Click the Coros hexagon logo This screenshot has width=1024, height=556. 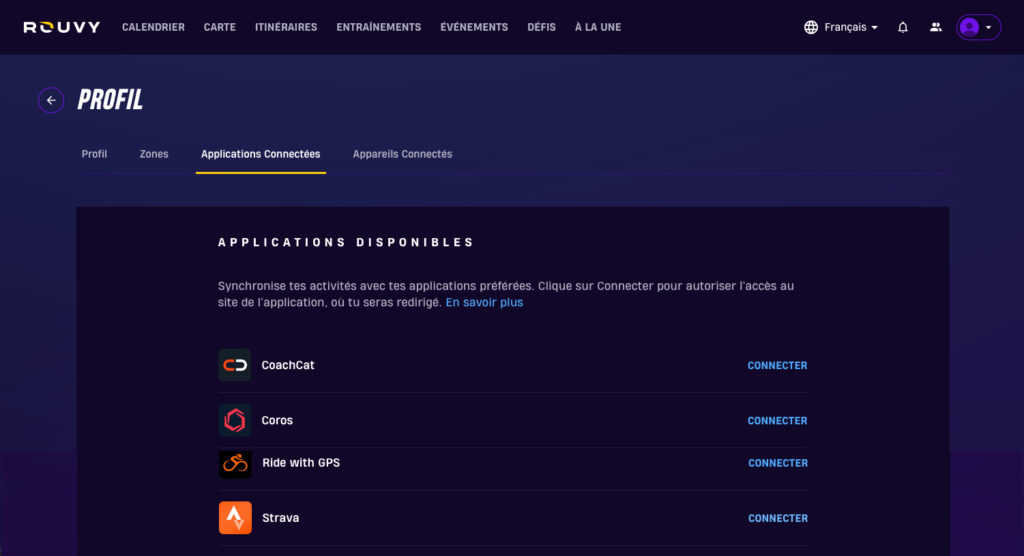click(x=235, y=421)
